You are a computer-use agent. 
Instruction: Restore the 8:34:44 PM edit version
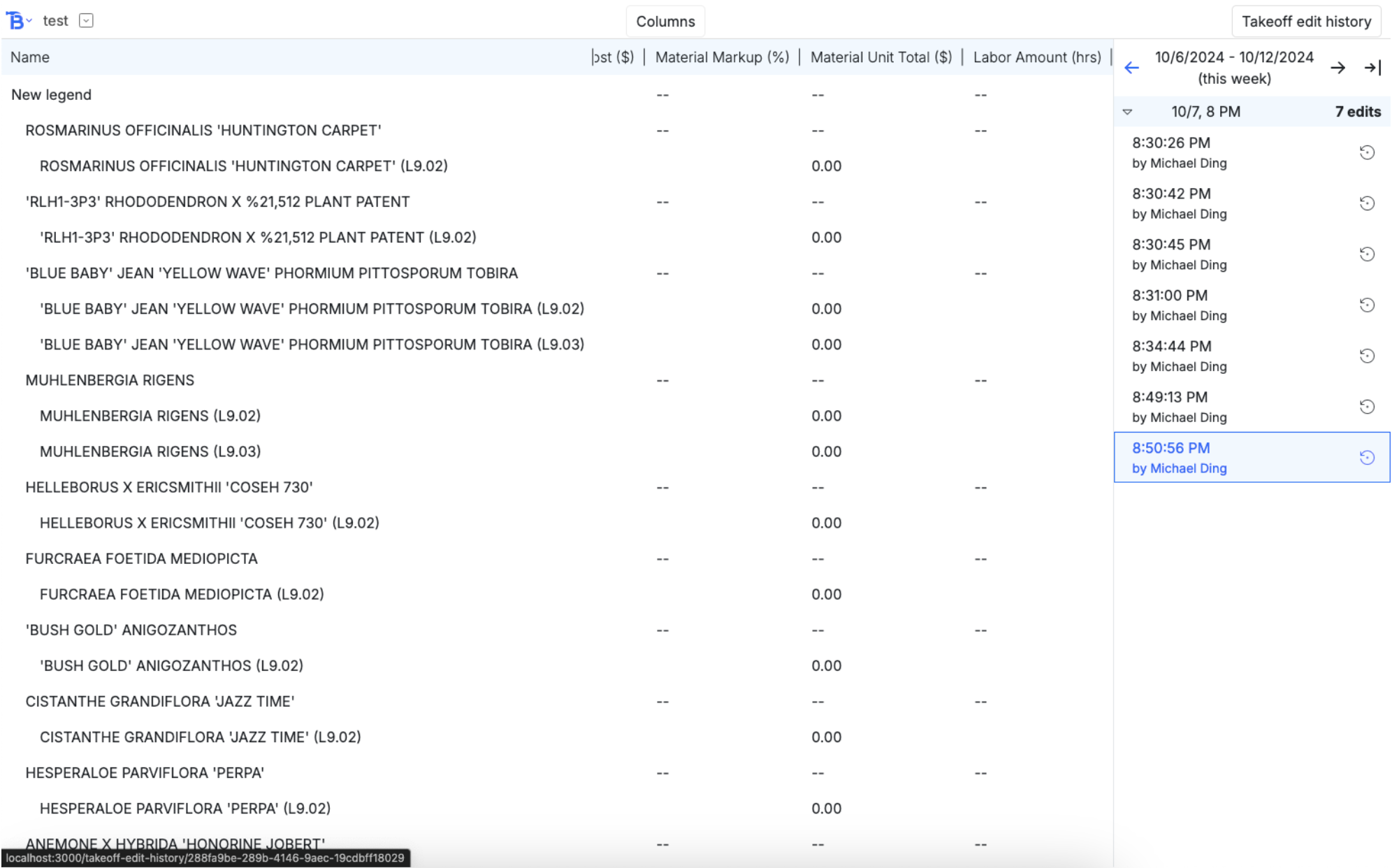(x=1367, y=356)
